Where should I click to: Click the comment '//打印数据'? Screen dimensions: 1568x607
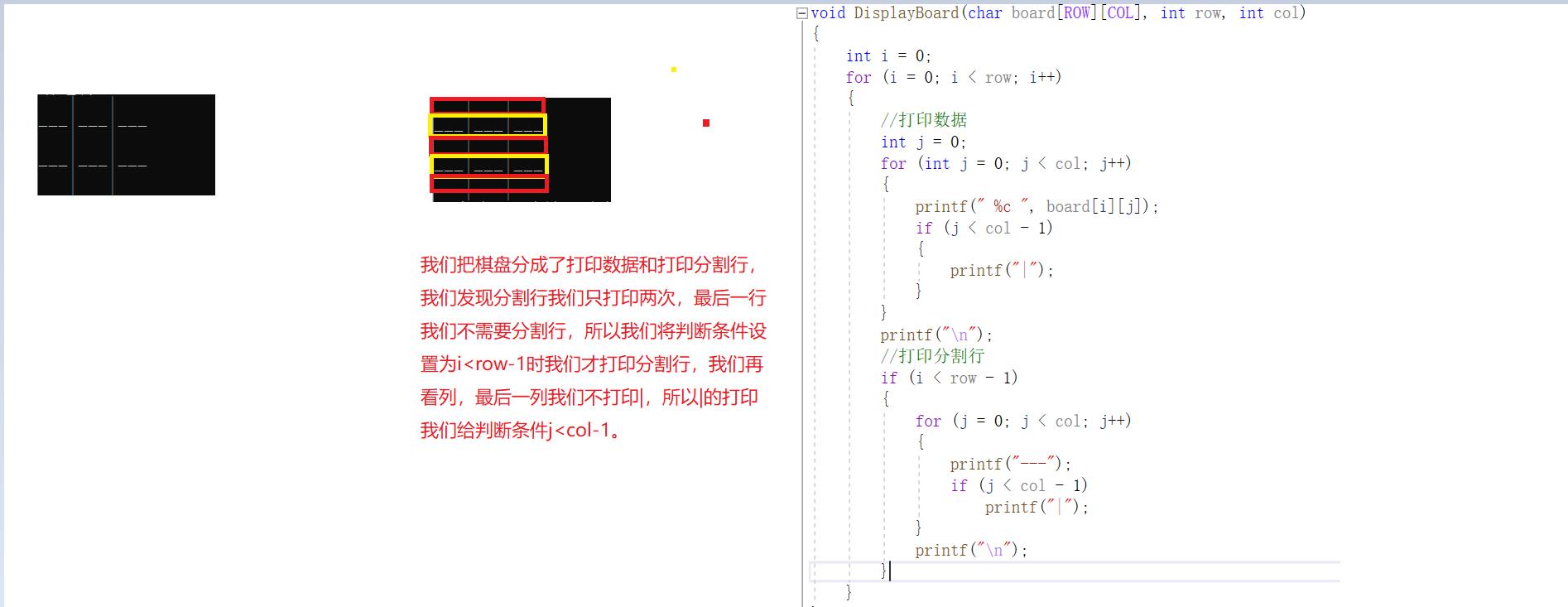[x=924, y=120]
